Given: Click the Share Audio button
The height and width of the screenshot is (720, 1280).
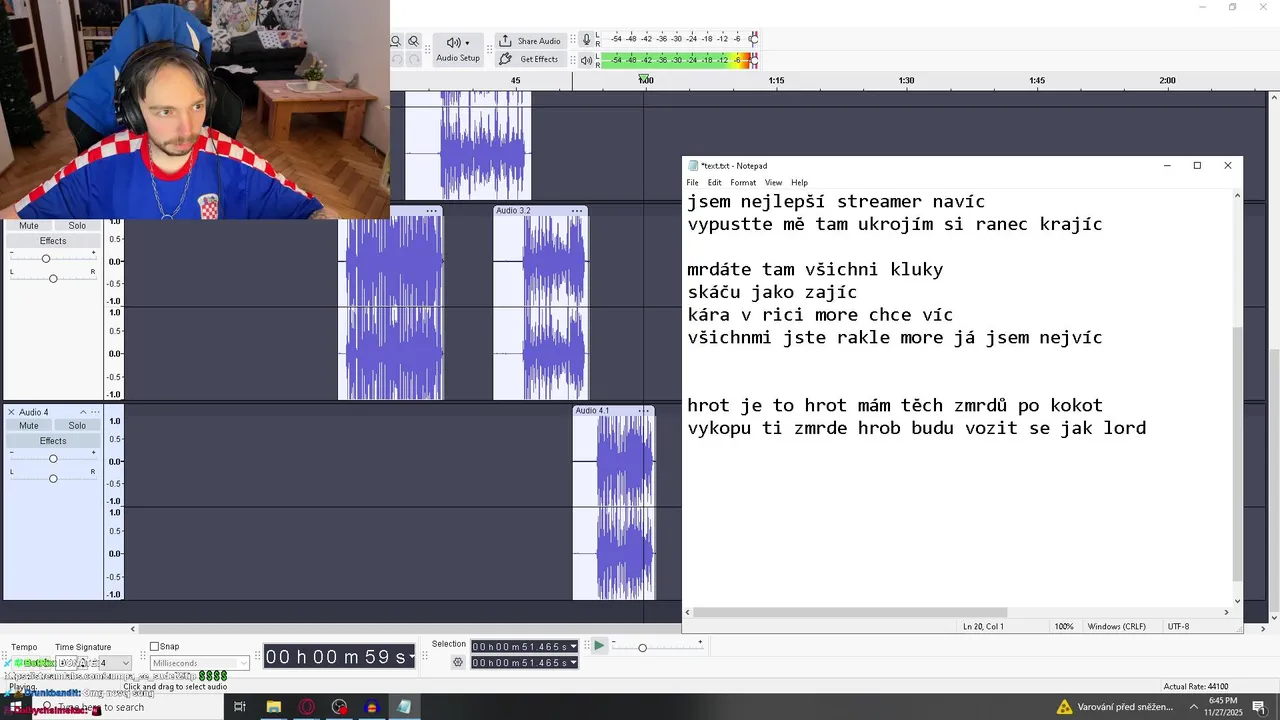Looking at the screenshot, I should [x=530, y=41].
